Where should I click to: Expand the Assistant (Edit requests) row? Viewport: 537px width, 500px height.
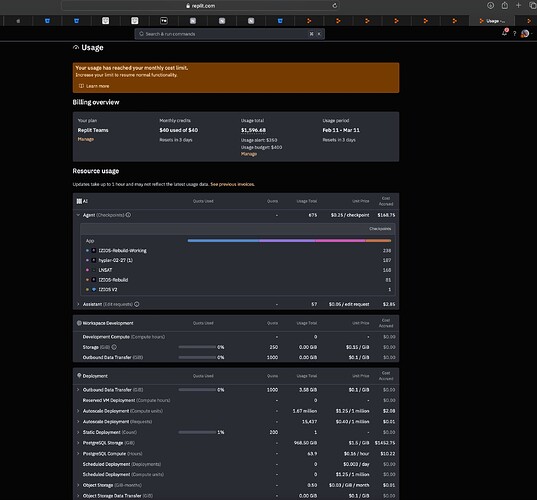pos(78,304)
